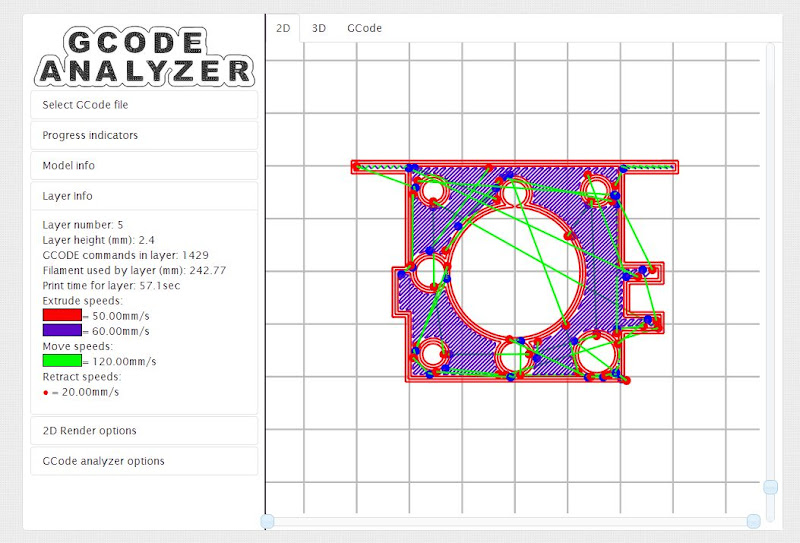
Task: Click the large central circle in the 2D render
Action: (x=515, y=272)
